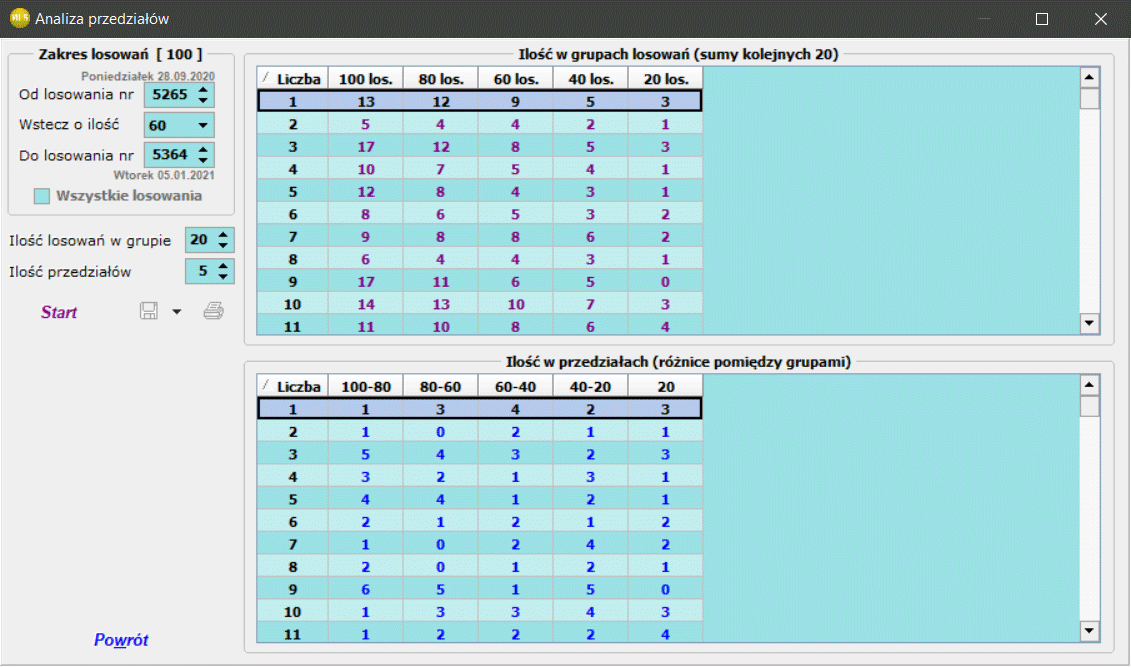Focus the Do losowania nr field showing 5364
The image size is (1131, 667).
click(x=170, y=154)
